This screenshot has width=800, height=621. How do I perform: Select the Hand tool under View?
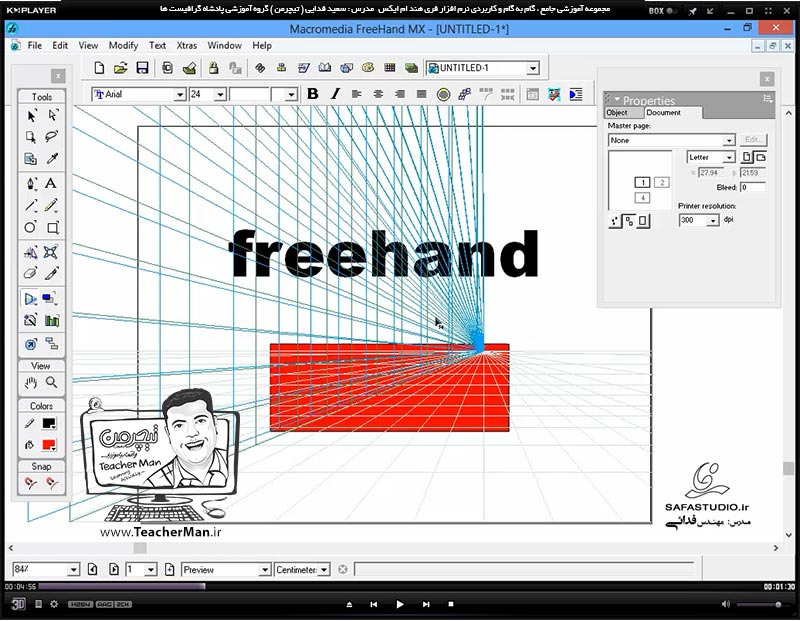coord(31,382)
